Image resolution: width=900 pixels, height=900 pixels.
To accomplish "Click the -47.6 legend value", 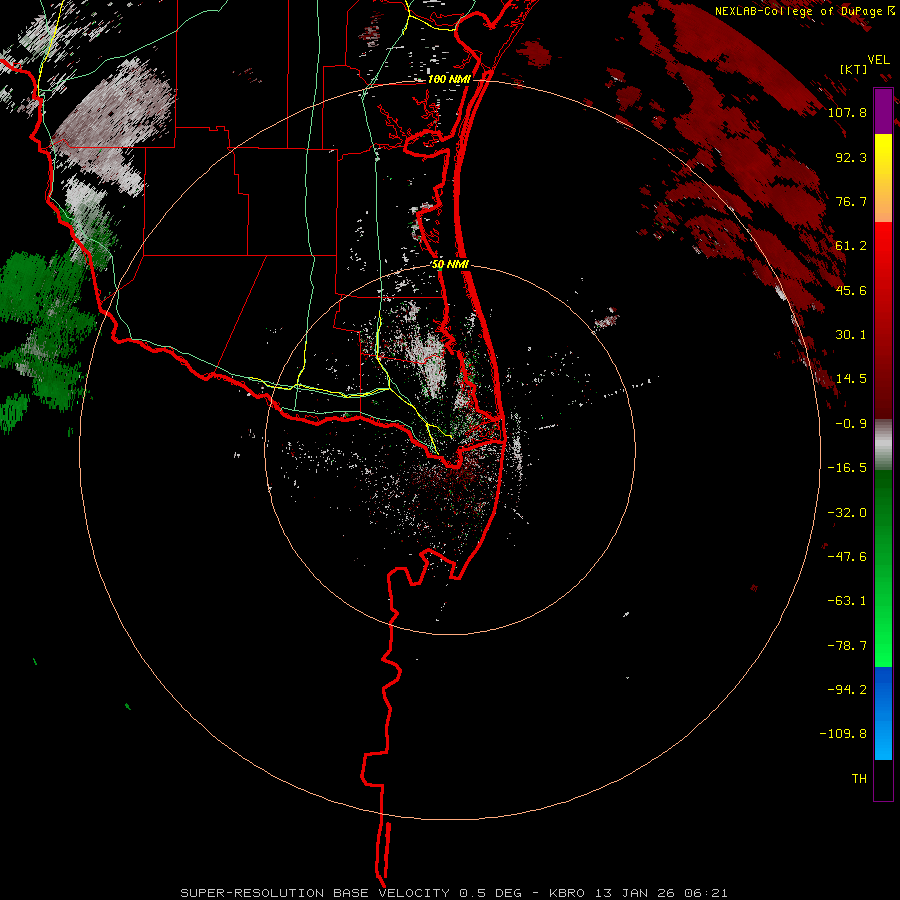I will pyautogui.click(x=847, y=557).
